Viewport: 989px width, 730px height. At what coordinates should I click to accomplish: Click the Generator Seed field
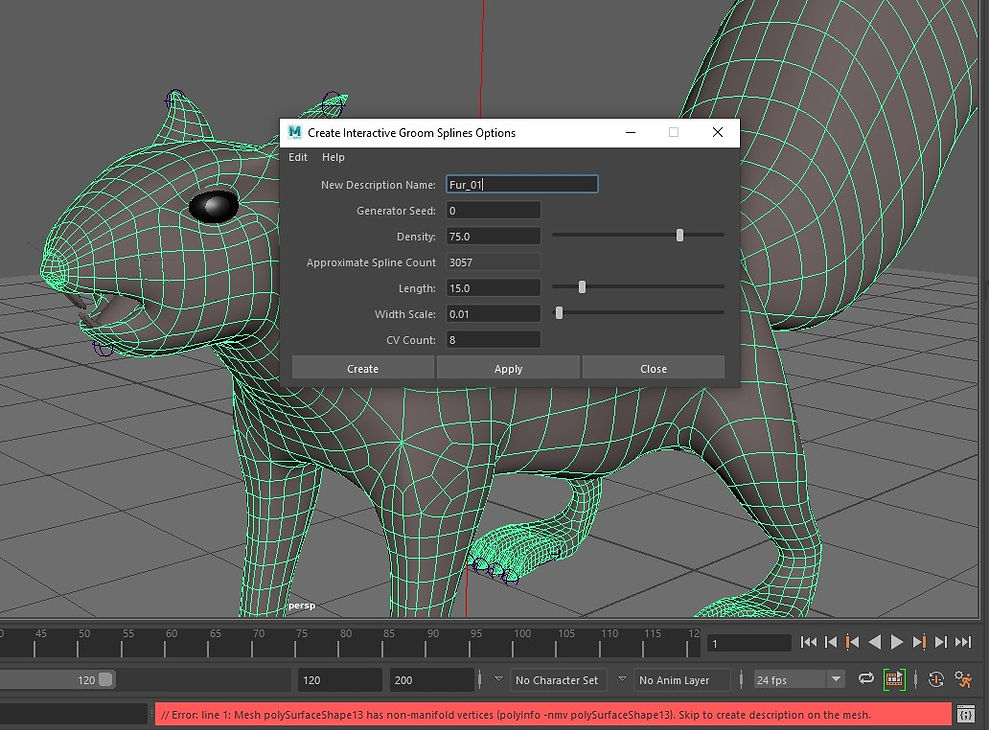(493, 211)
